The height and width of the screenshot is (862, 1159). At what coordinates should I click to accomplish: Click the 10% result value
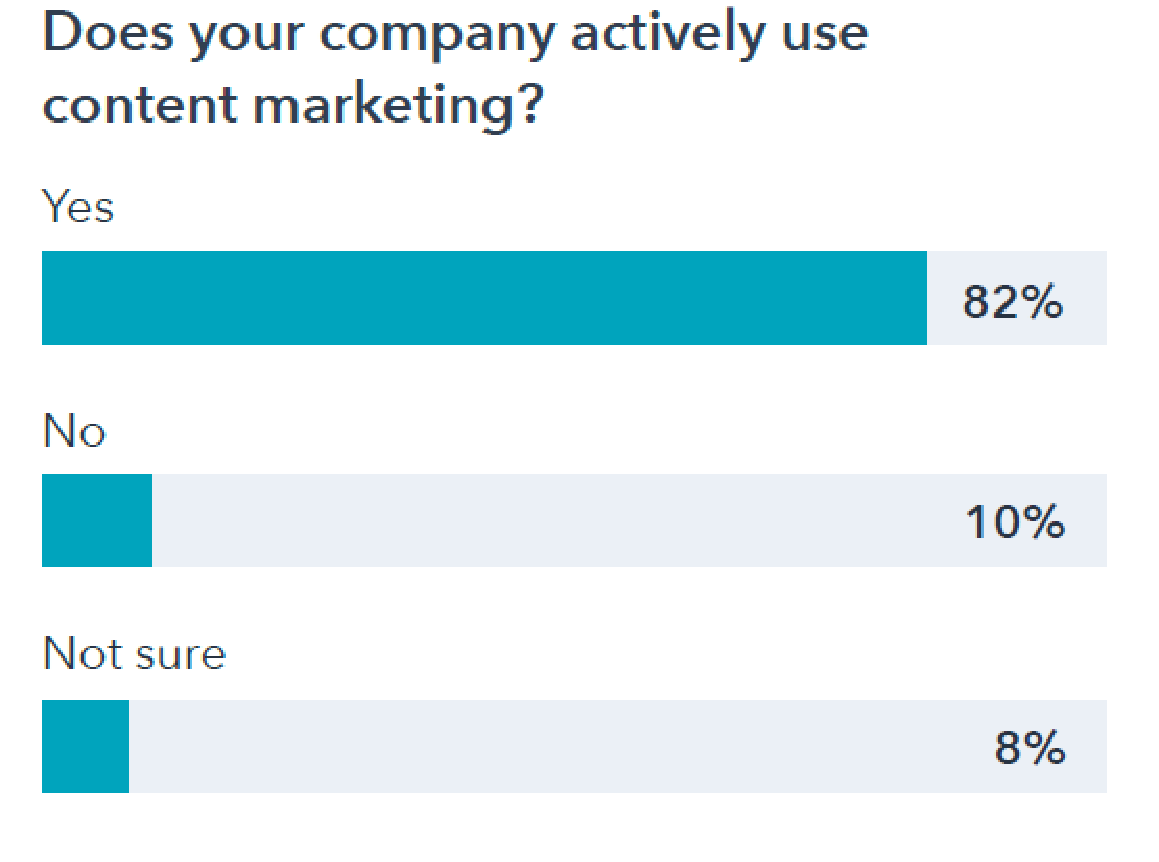point(1014,522)
